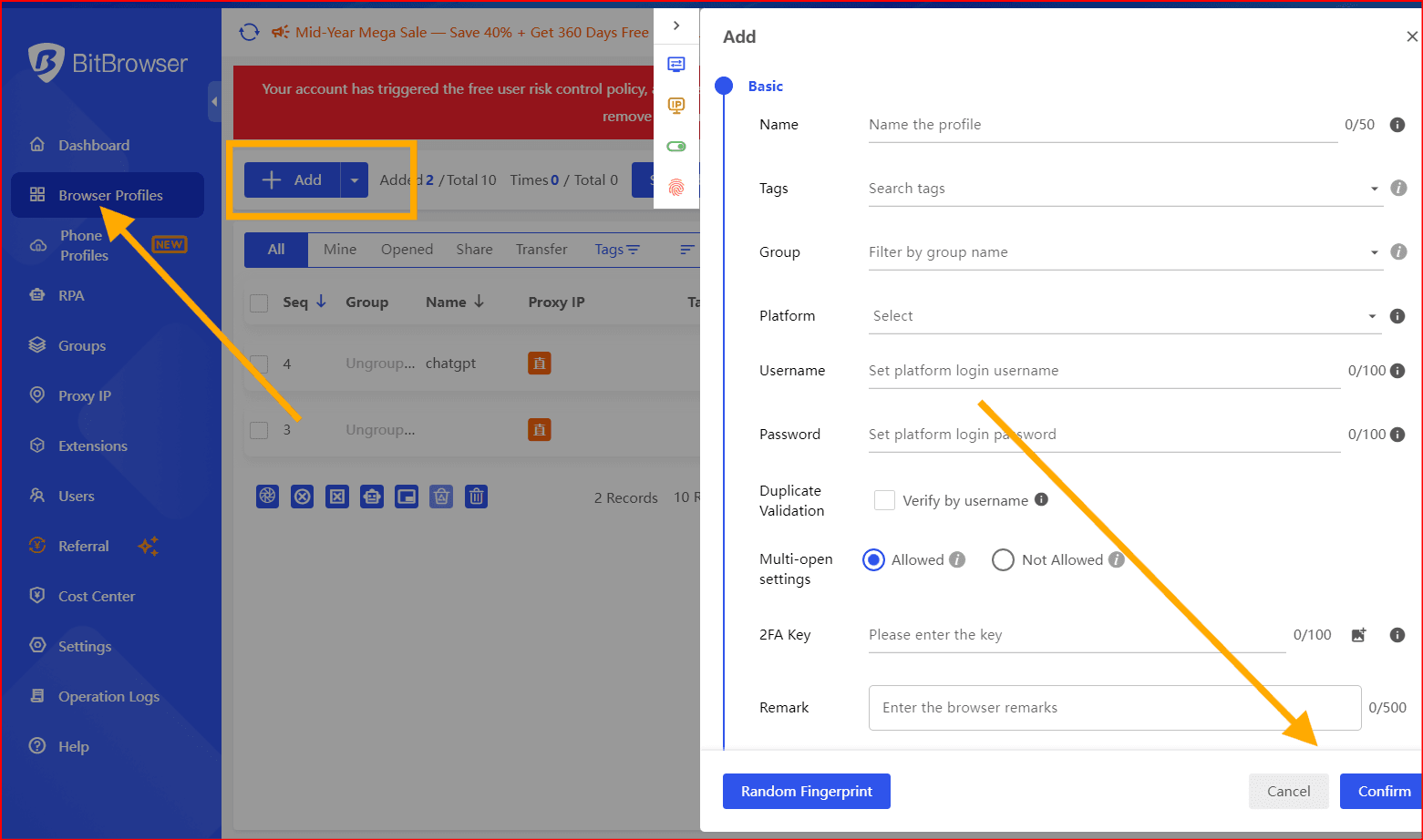Click the list filter icon right of Tags
The image size is (1423, 840).
(687, 250)
